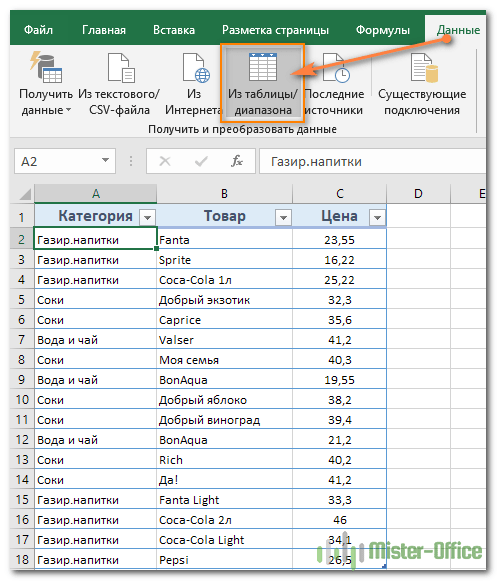Select the Да! cell

coord(224,480)
